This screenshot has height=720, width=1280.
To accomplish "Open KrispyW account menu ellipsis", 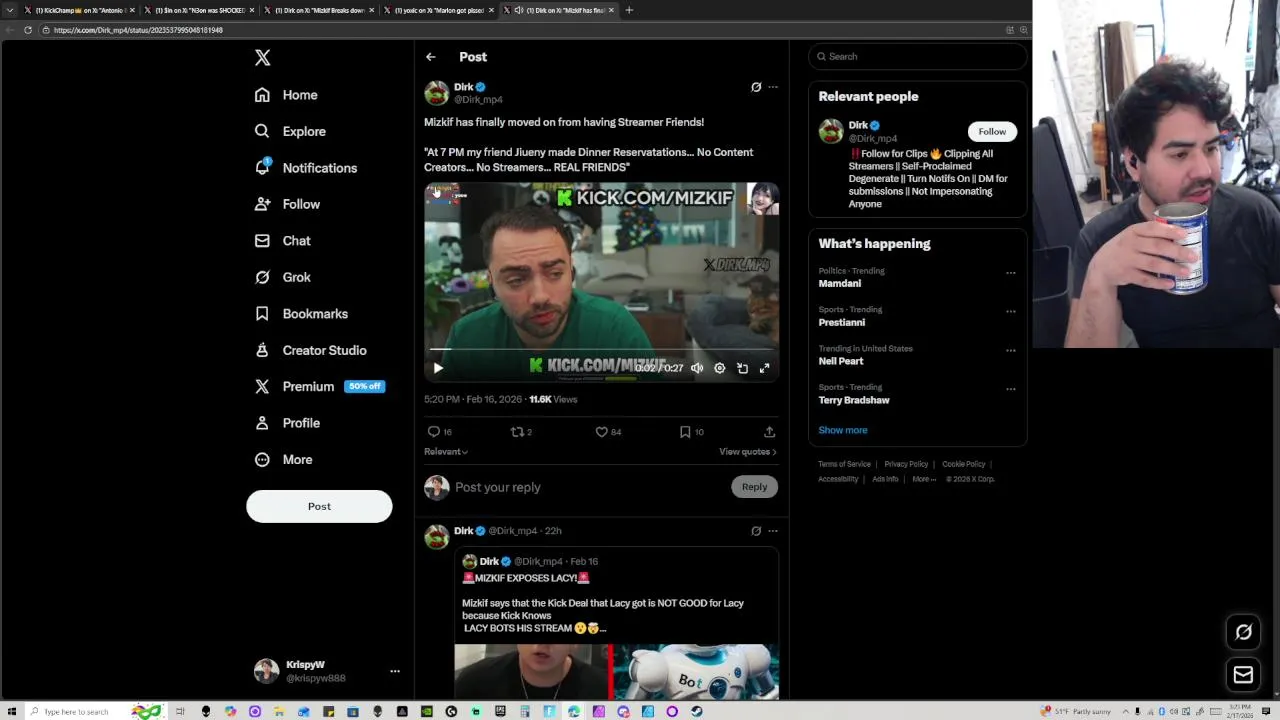I will pyautogui.click(x=395, y=671).
